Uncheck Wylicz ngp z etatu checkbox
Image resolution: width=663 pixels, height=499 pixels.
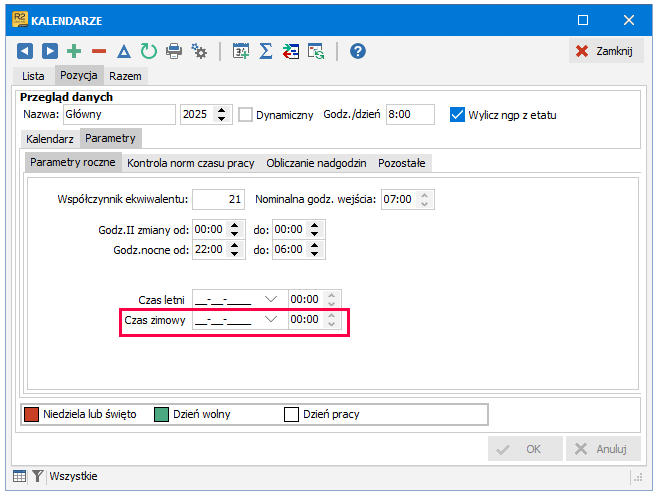click(457, 115)
